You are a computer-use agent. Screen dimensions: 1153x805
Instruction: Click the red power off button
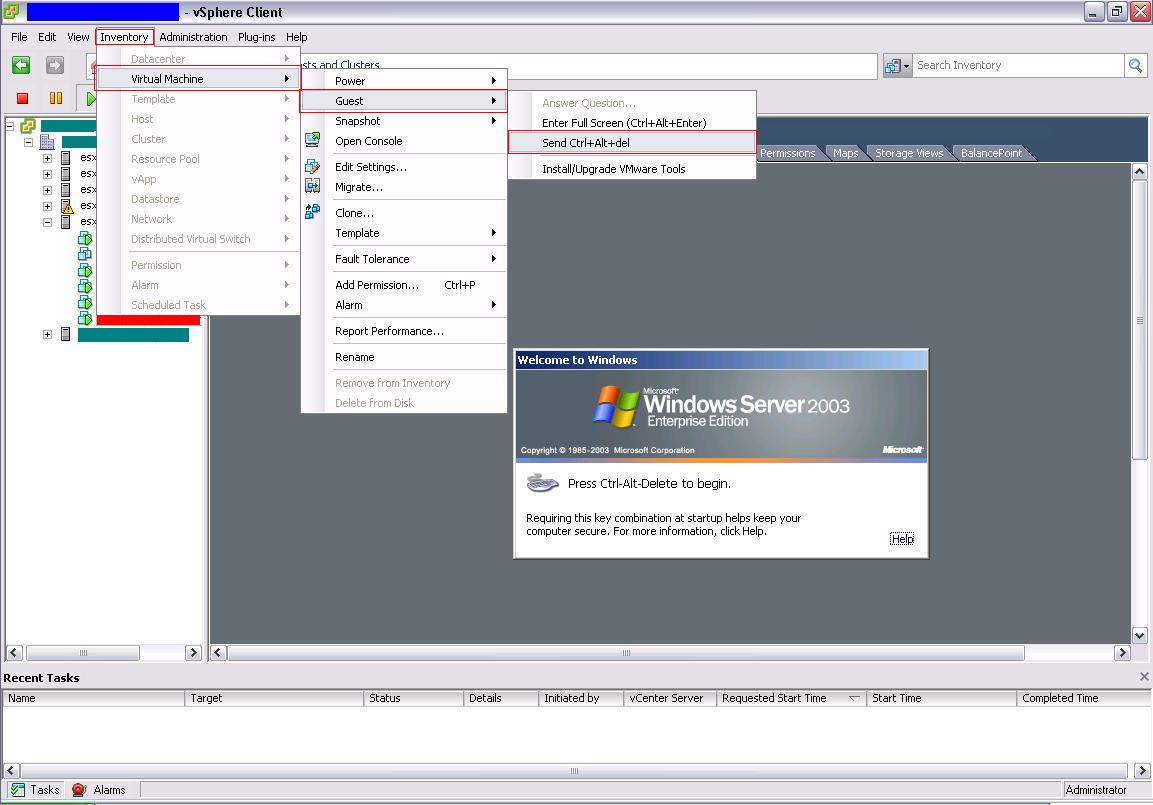tap(22, 98)
